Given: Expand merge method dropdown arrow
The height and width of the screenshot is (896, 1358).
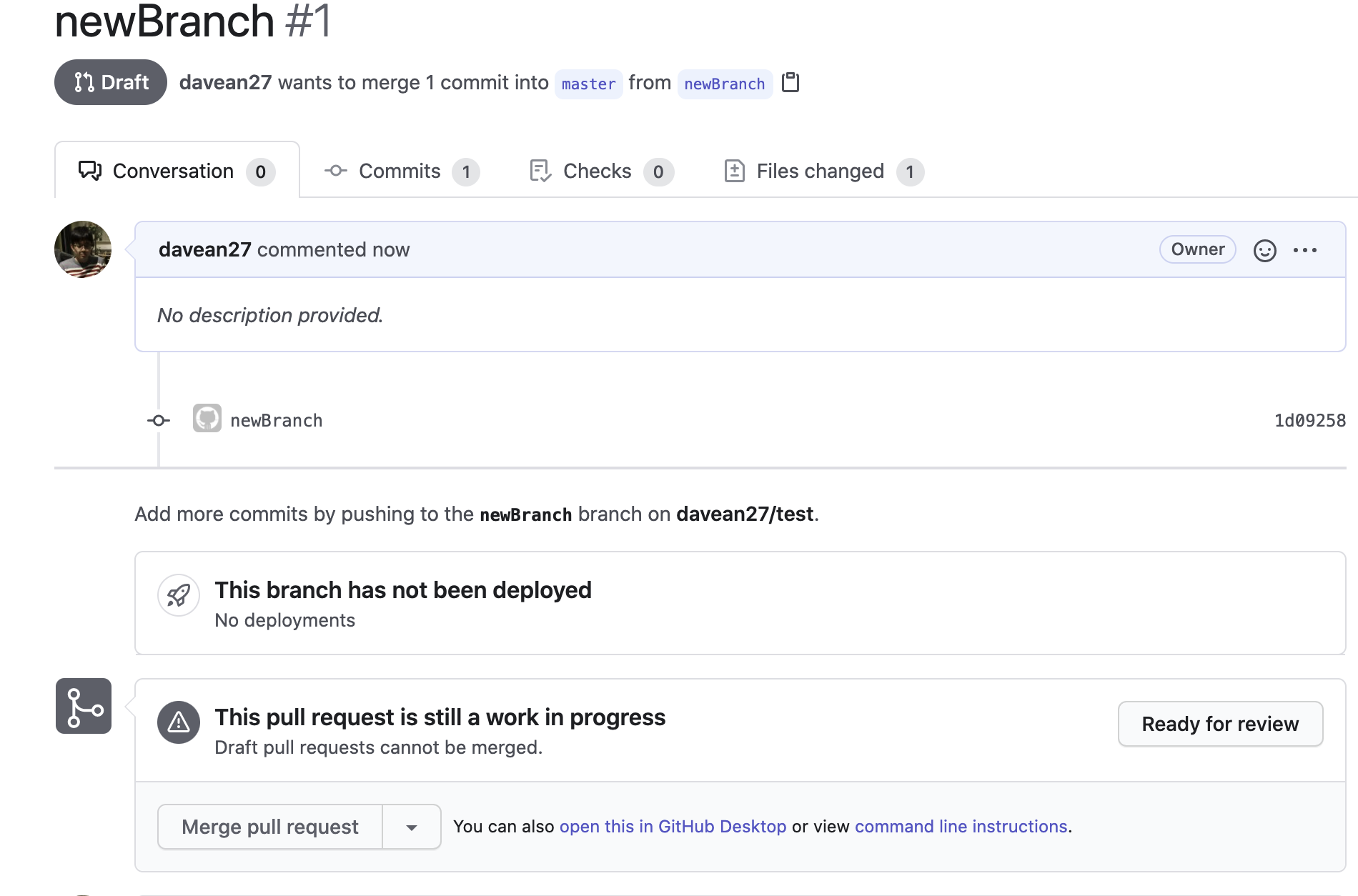Looking at the screenshot, I should point(412,827).
